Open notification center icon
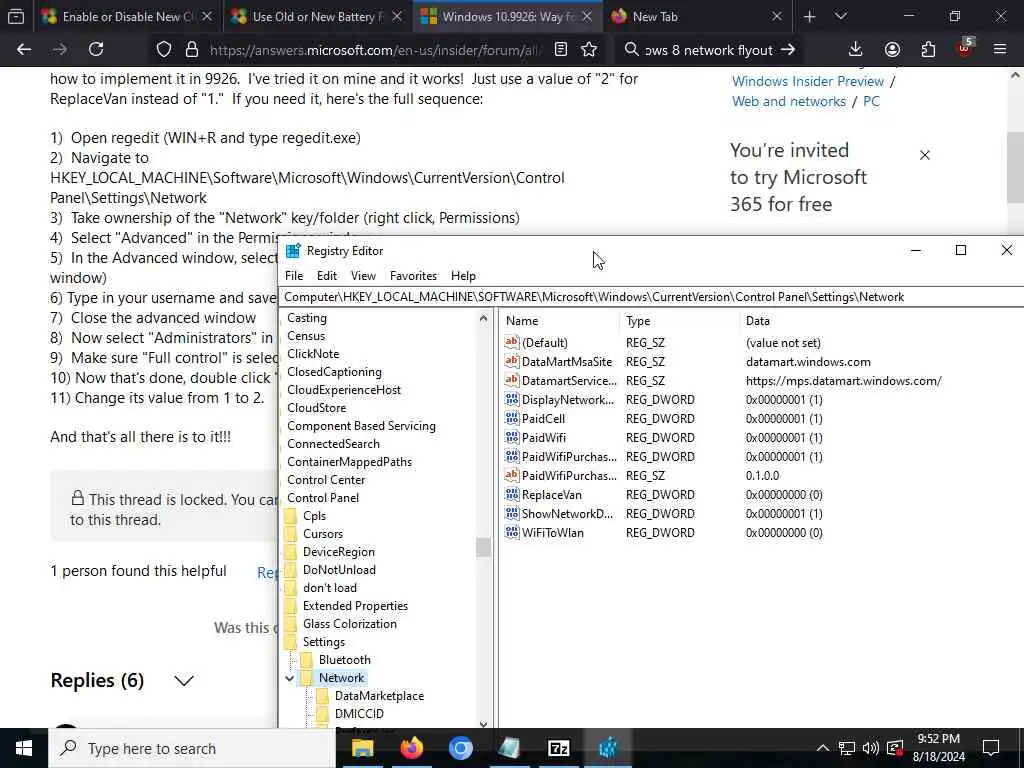1024x768 pixels. click(991, 748)
